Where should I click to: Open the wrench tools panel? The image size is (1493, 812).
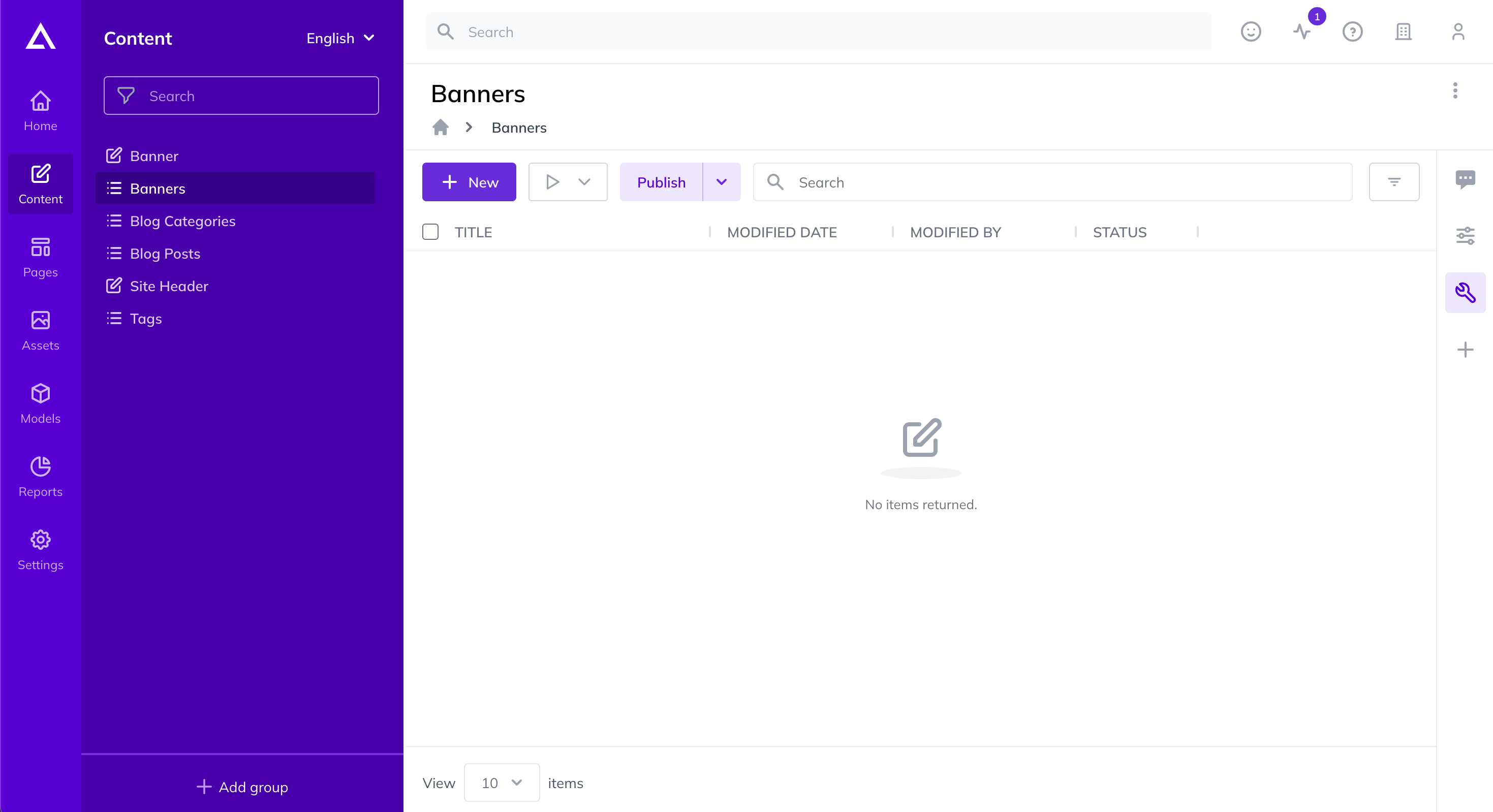coord(1465,293)
